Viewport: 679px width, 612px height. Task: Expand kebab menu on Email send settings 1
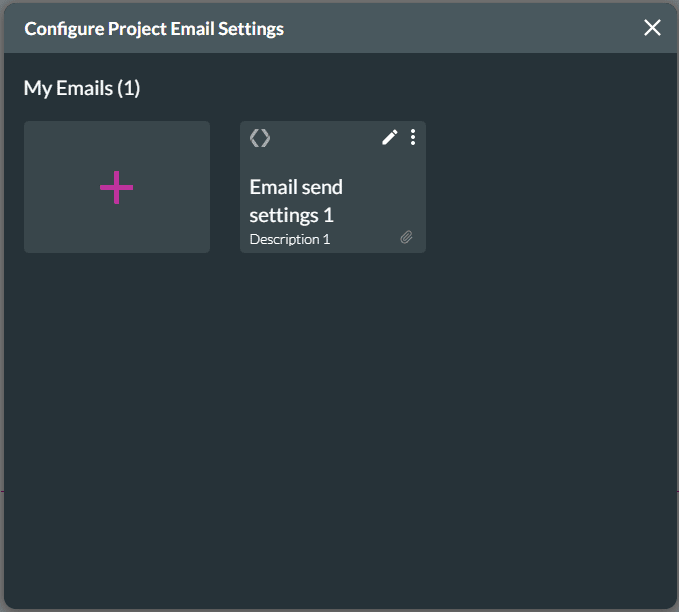point(413,138)
